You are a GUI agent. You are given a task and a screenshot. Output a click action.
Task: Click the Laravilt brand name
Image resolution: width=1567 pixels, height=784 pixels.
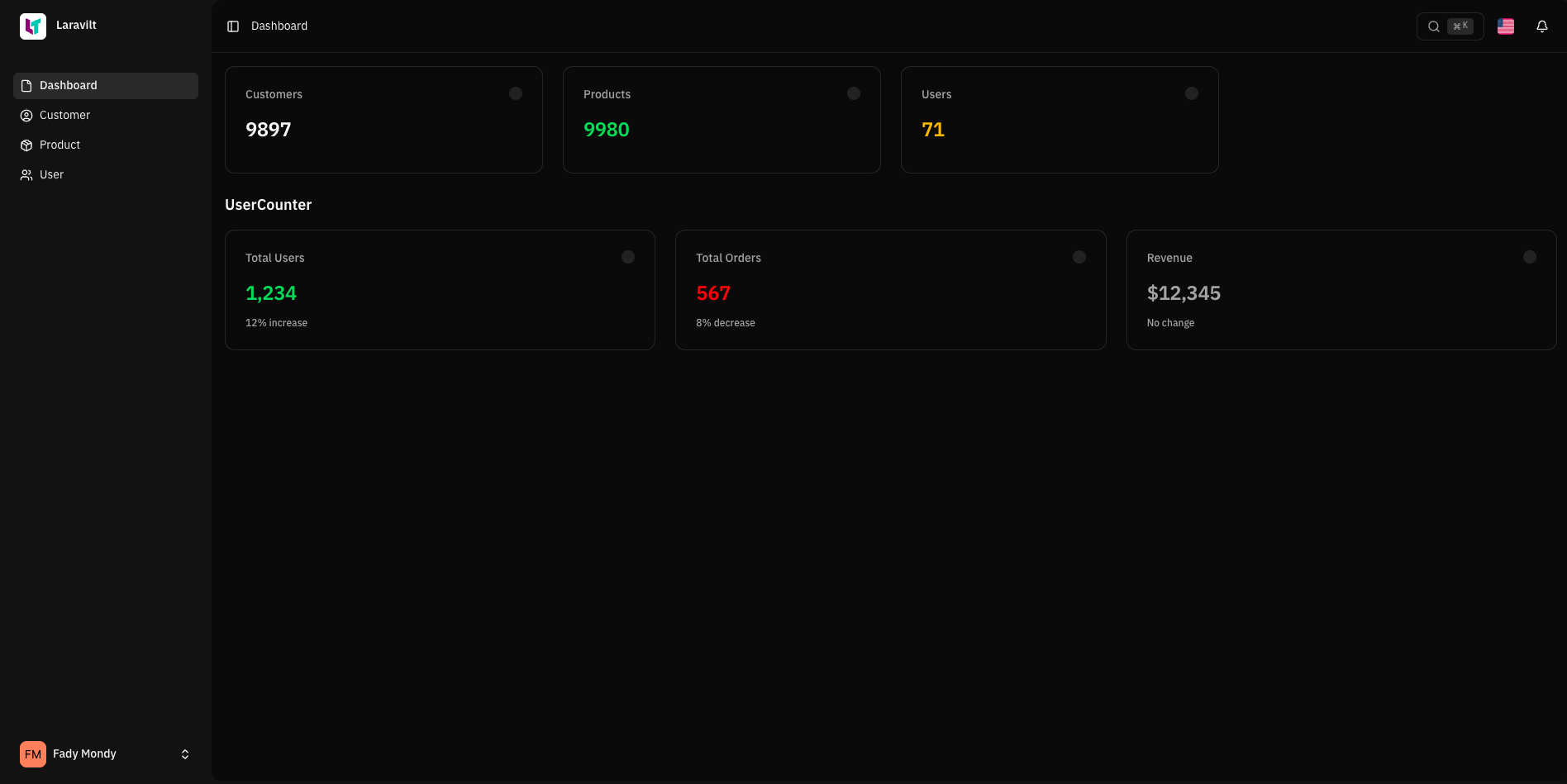[x=75, y=25]
